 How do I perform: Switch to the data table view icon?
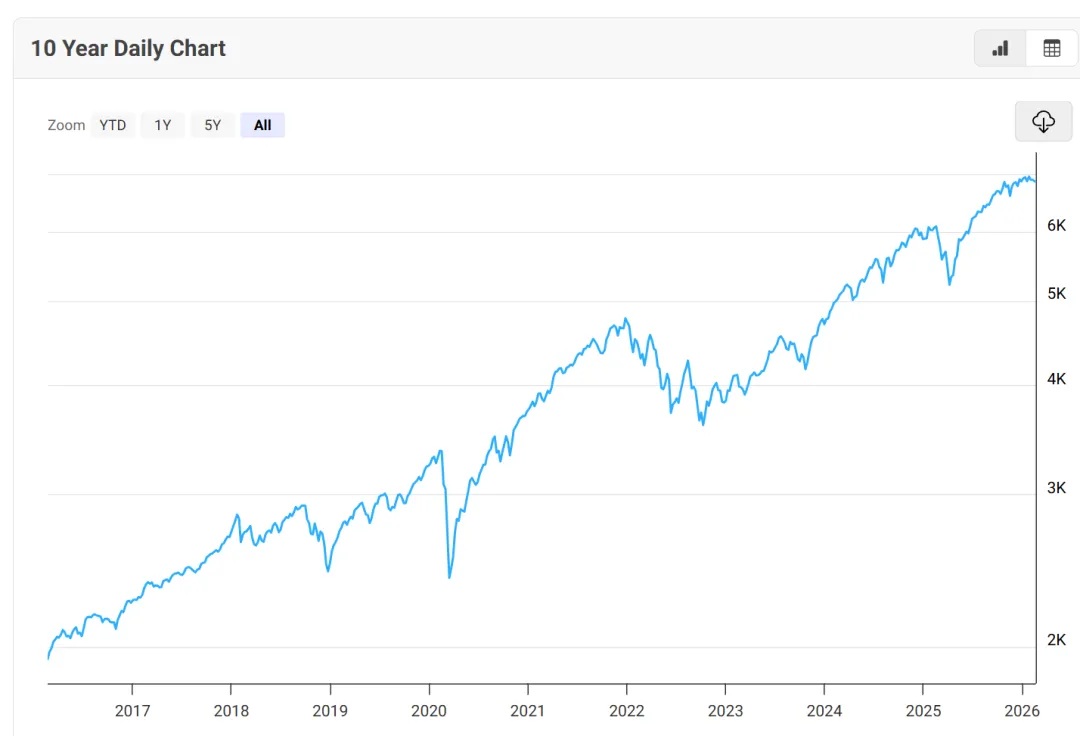1051,48
